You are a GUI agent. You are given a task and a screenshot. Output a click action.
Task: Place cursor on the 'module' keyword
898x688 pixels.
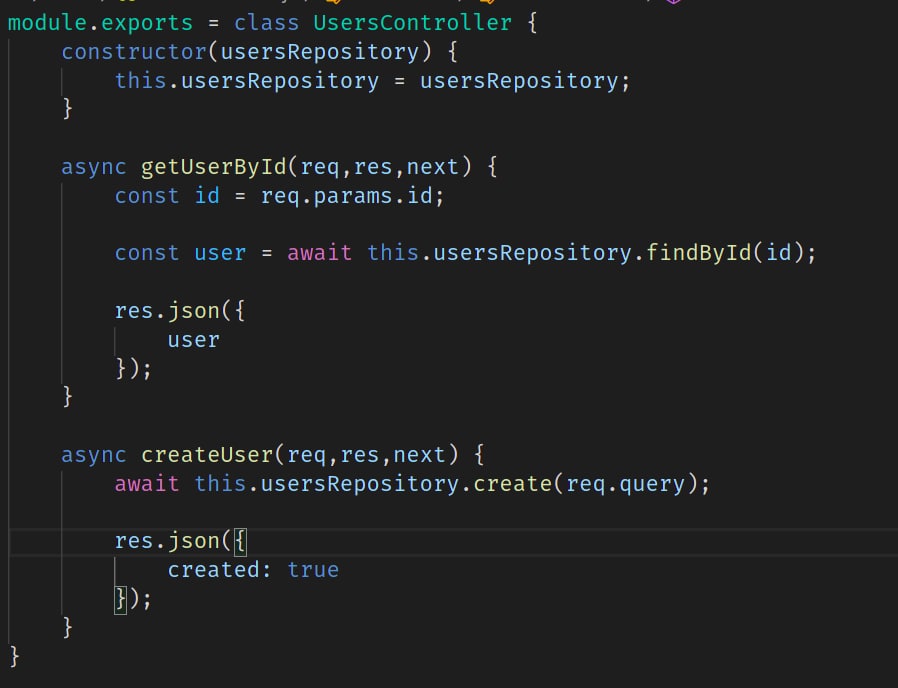click(x=47, y=23)
